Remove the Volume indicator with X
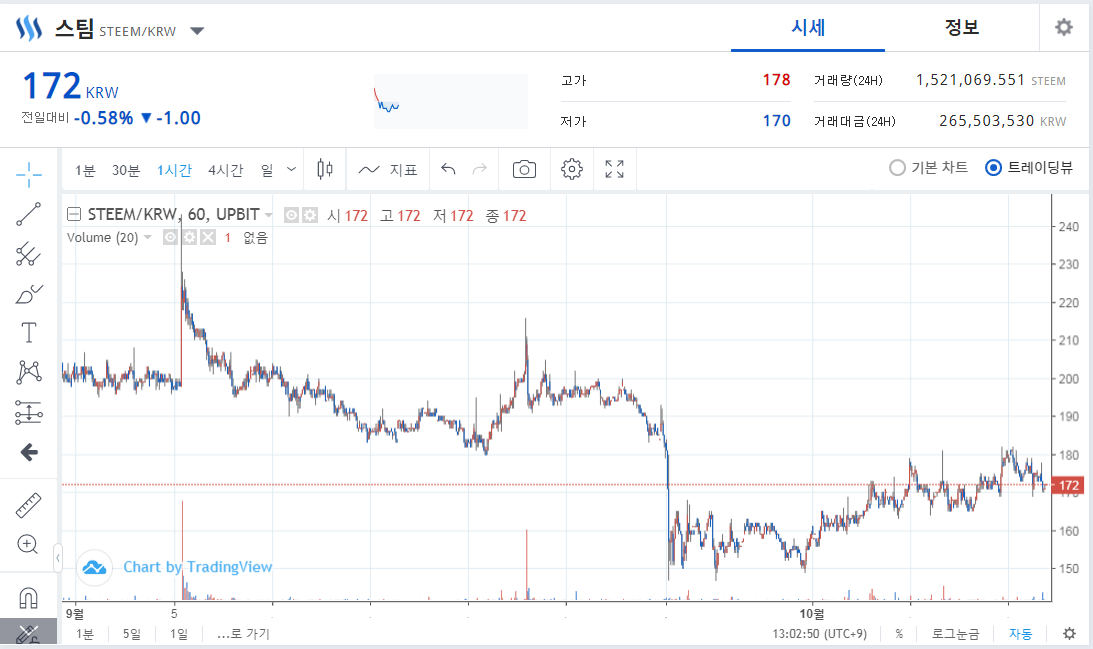Screen dimensions: 1093x649 pos(208,238)
